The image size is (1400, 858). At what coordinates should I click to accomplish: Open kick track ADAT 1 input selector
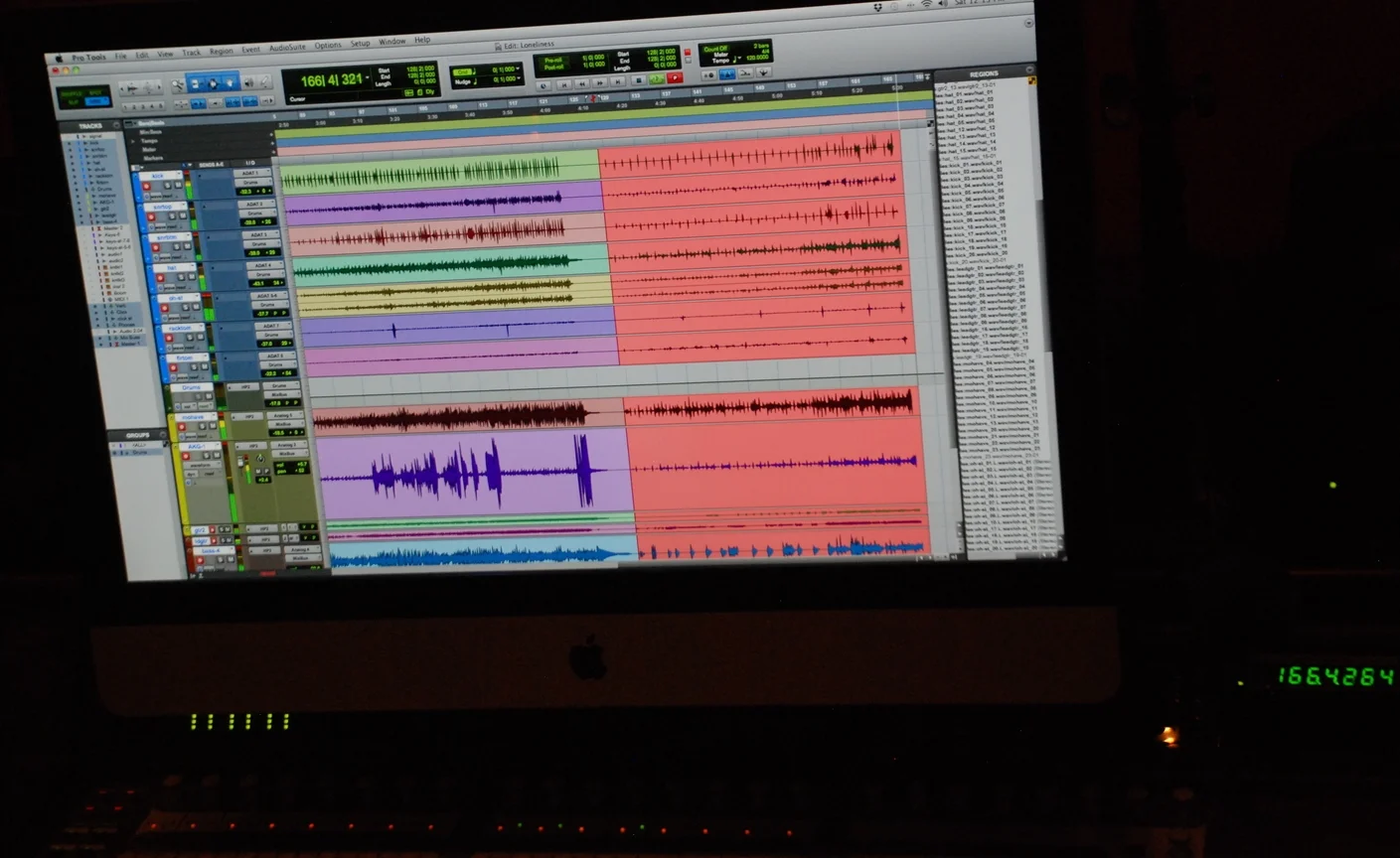(x=252, y=173)
